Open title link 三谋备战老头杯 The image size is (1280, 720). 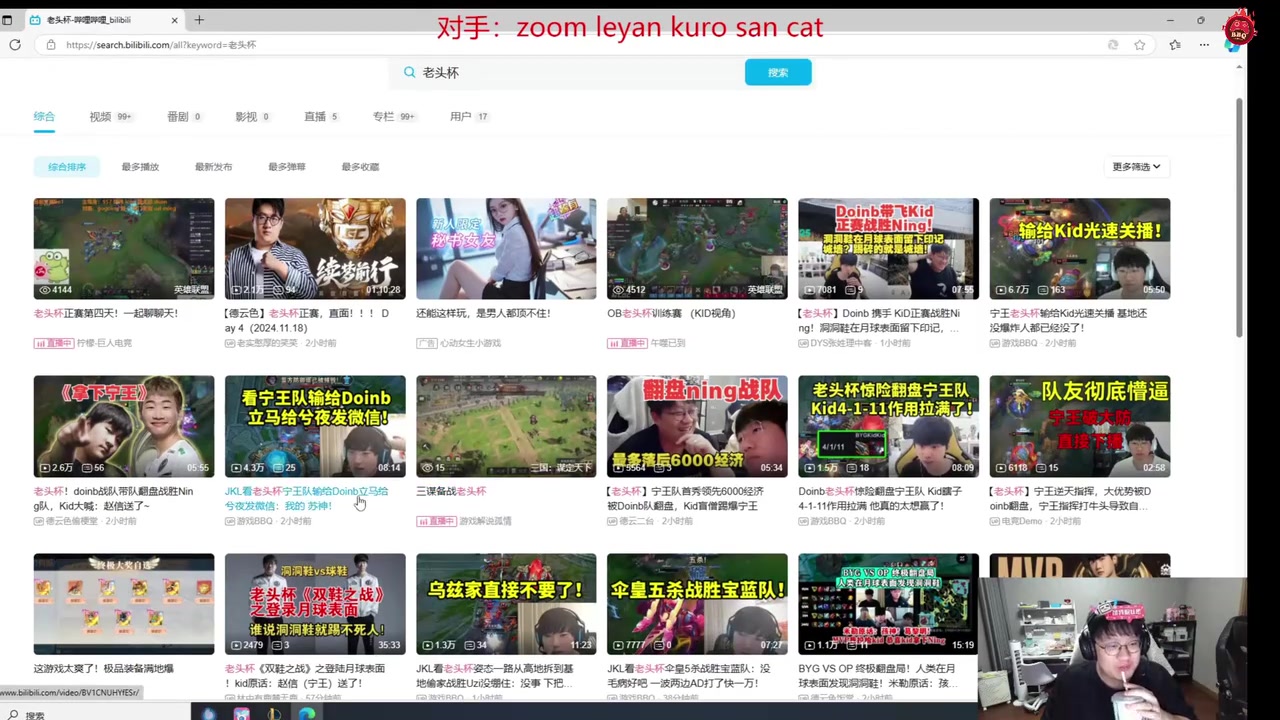tap(451, 491)
